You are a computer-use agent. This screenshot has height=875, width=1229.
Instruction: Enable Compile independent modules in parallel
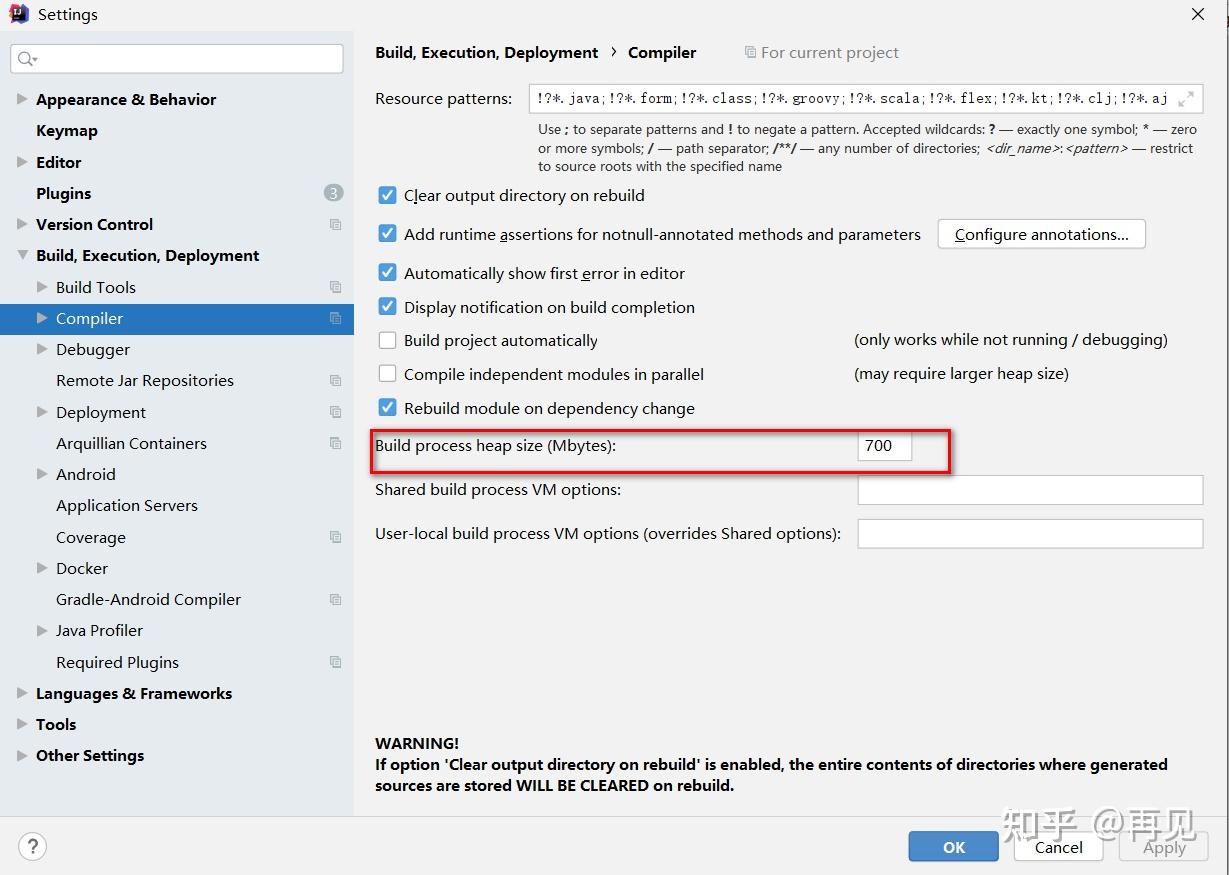tap(388, 374)
